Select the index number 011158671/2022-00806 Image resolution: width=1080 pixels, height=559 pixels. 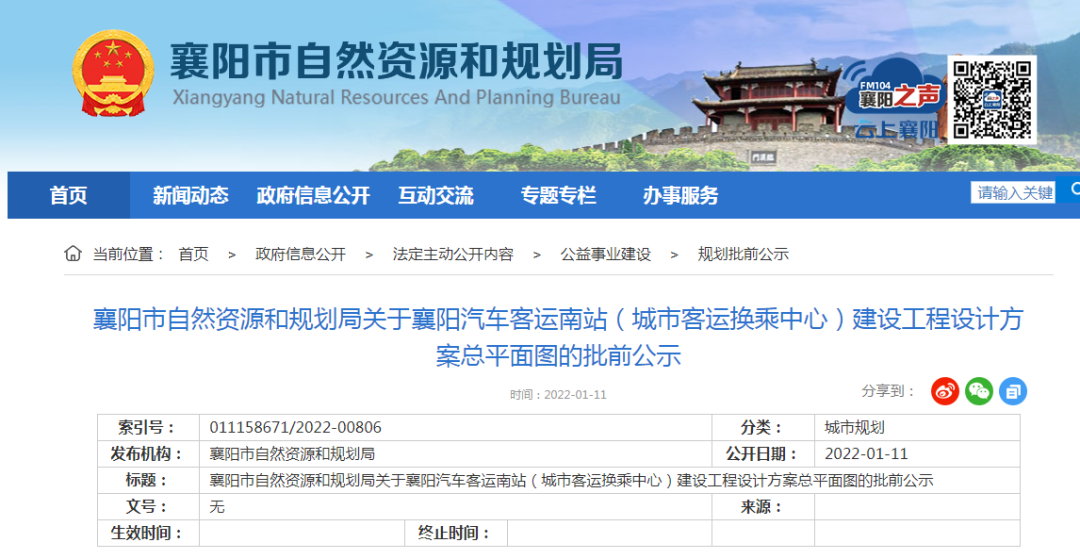(295, 428)
